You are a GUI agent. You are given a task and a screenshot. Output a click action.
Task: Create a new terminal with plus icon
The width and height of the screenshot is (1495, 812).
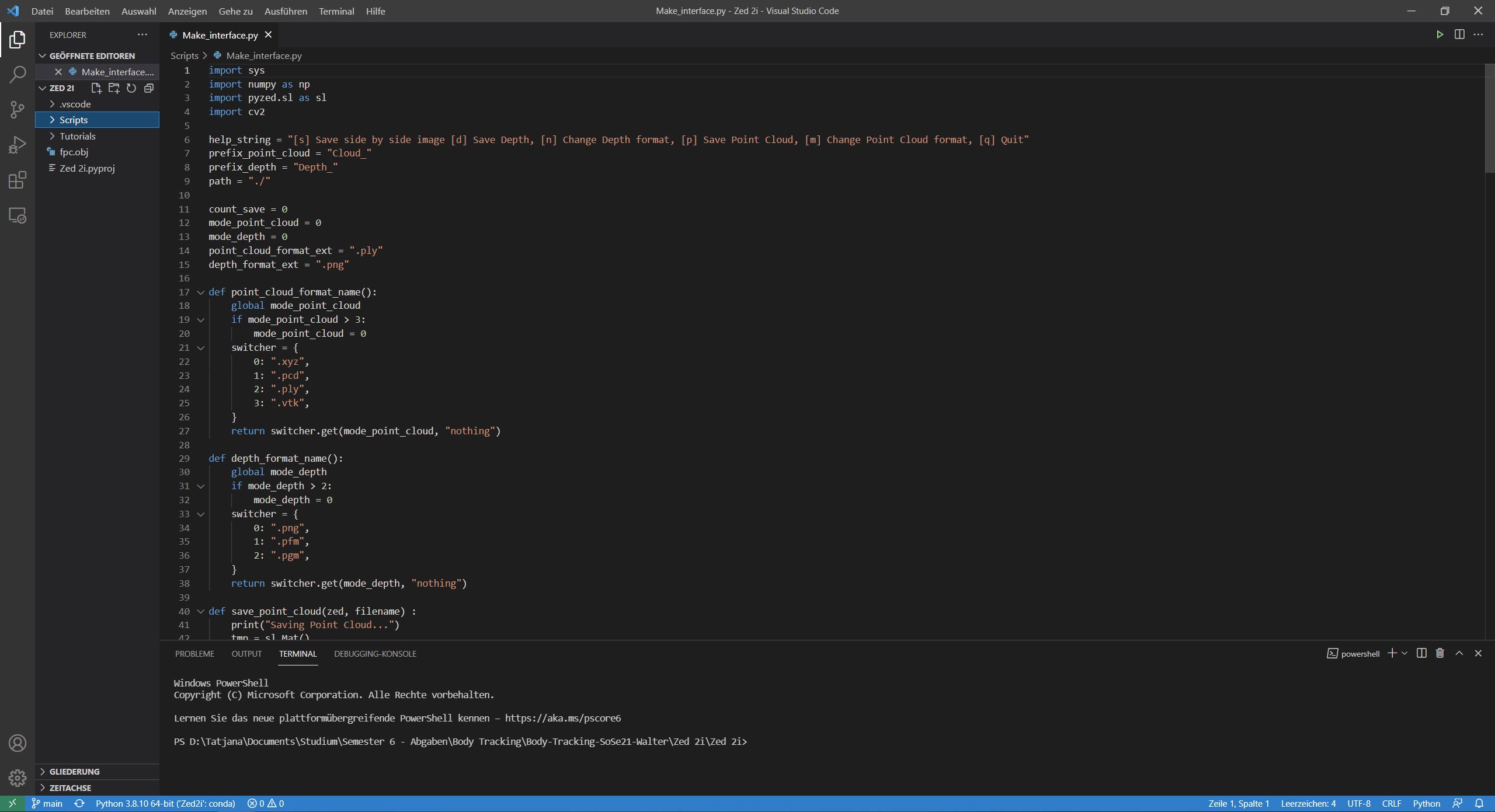1392,653
